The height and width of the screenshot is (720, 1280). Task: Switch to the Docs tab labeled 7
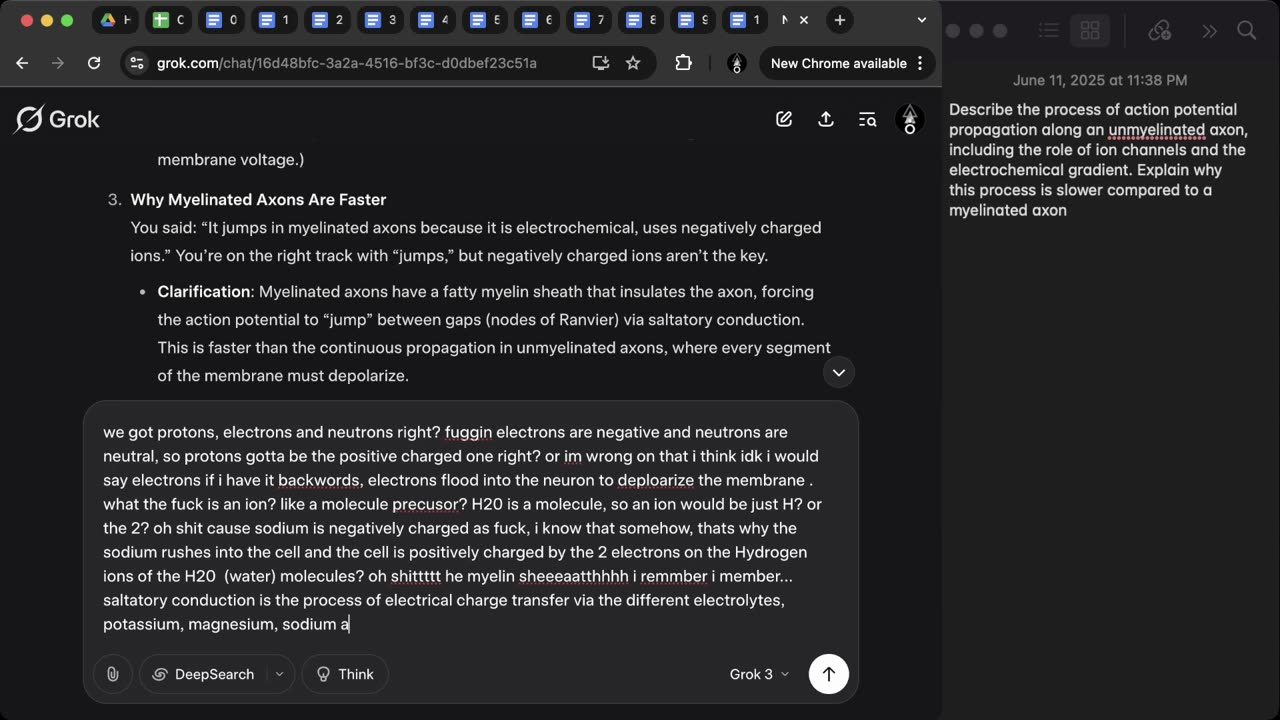point(588,20)
